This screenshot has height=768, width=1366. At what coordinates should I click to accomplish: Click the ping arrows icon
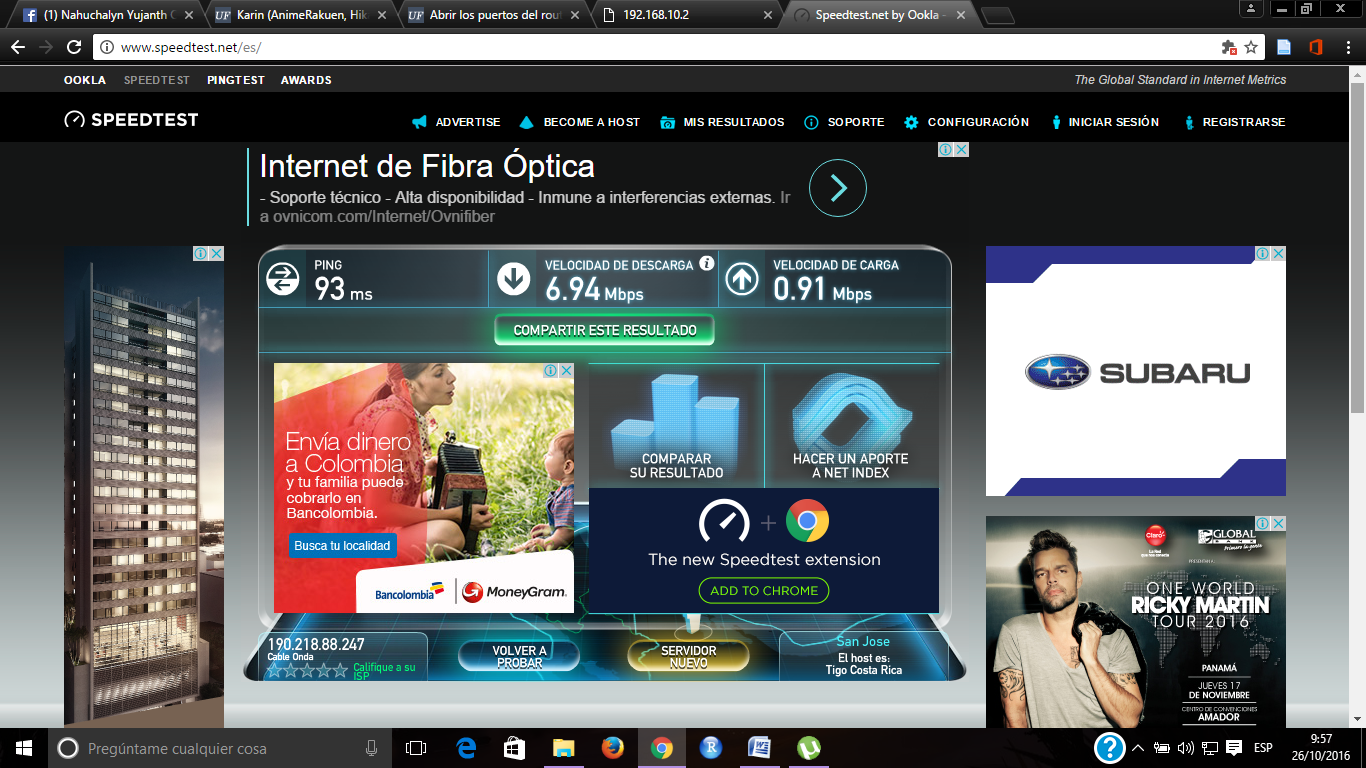[283, 279]
